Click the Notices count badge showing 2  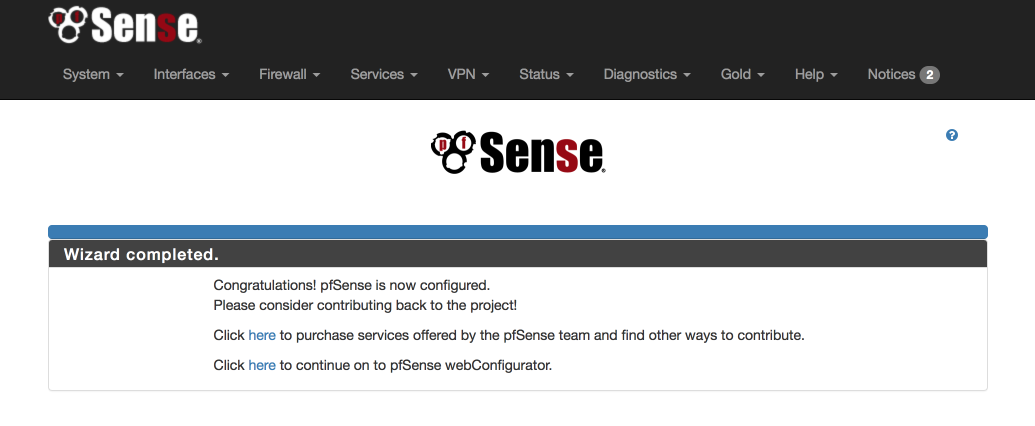click(929, 75)
